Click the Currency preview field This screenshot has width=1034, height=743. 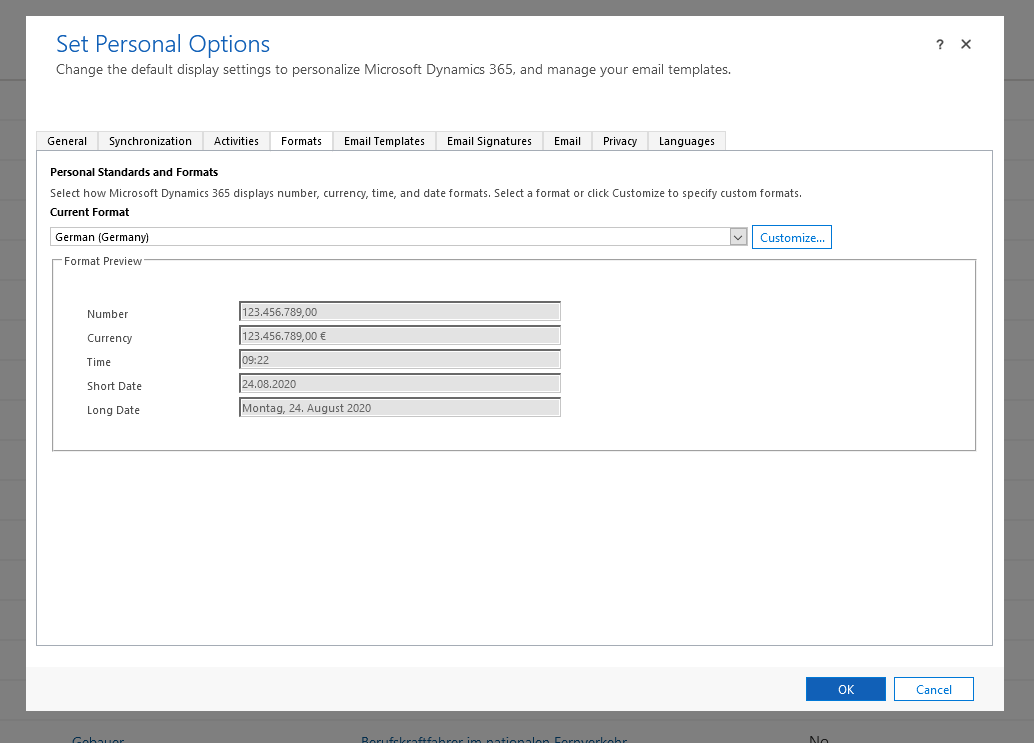click(x=400, y=336)
